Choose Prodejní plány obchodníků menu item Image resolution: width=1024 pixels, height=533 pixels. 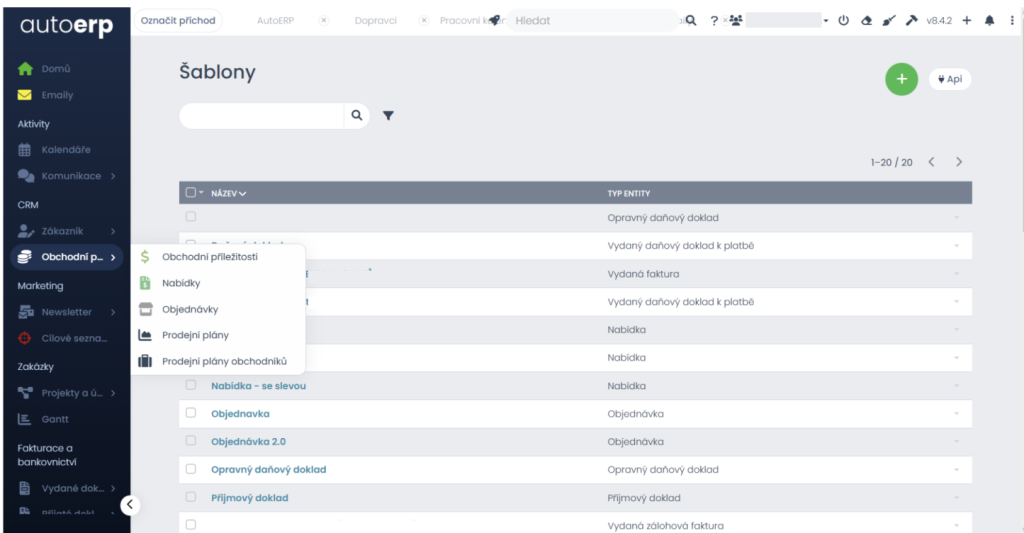[224, 361]
